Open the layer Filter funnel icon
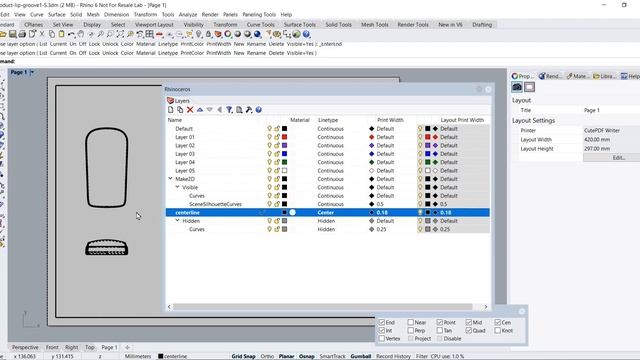Viewport: 640px width, 360px height. 229,110
